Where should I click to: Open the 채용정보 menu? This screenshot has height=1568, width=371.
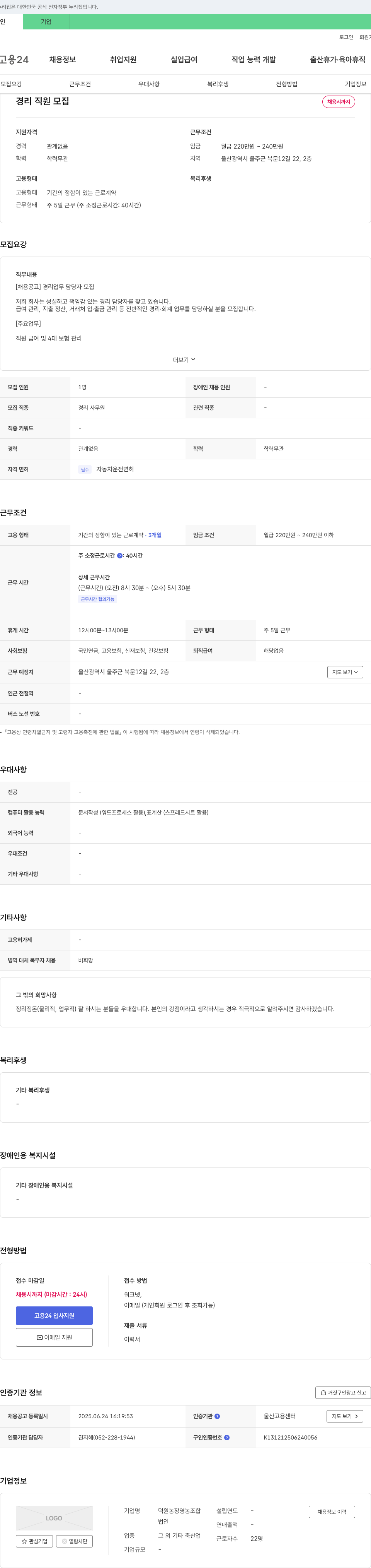point(63,60)
